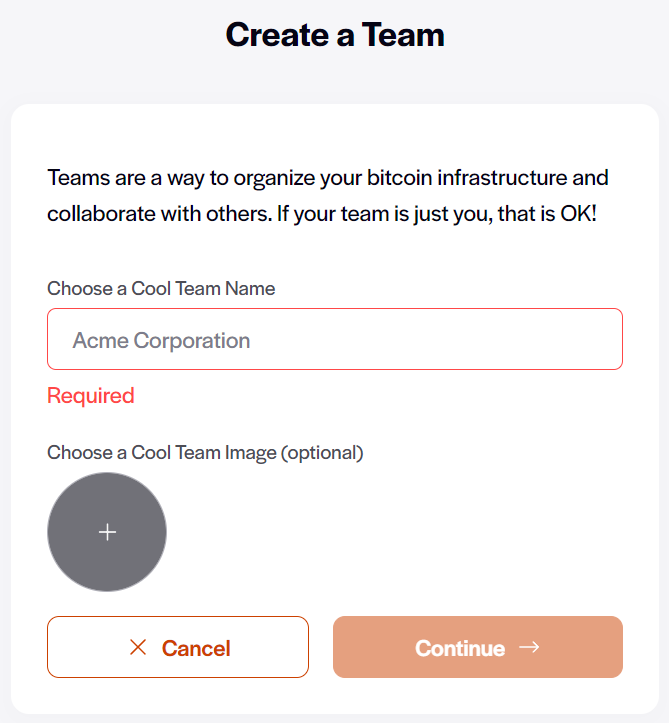Click the word Teams starting the description
669x723 pixels.
[x=74, y=179]
